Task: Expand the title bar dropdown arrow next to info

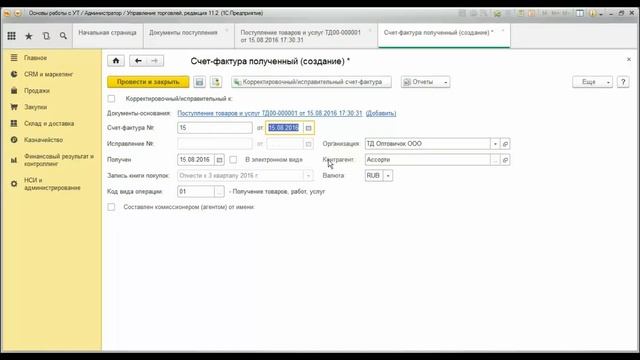Action: (601, 14)
